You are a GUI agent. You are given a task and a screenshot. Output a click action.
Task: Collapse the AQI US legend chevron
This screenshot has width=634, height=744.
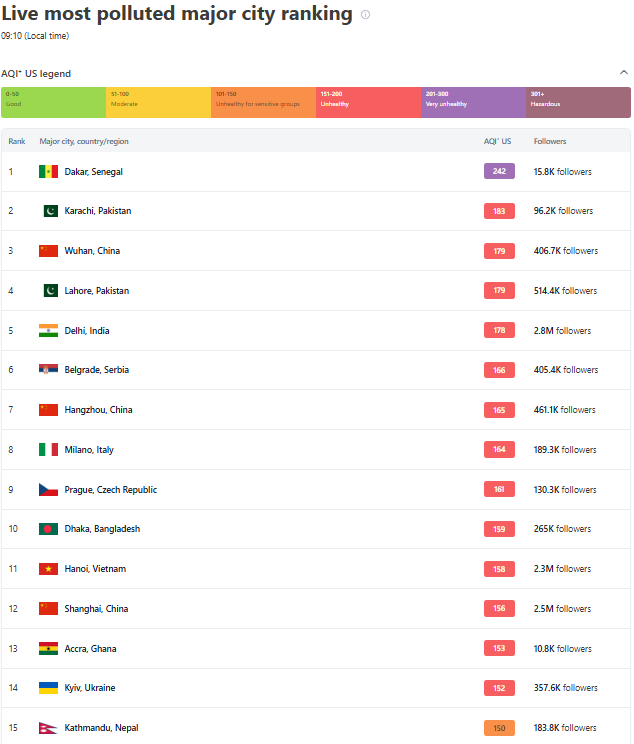(624, 73)
